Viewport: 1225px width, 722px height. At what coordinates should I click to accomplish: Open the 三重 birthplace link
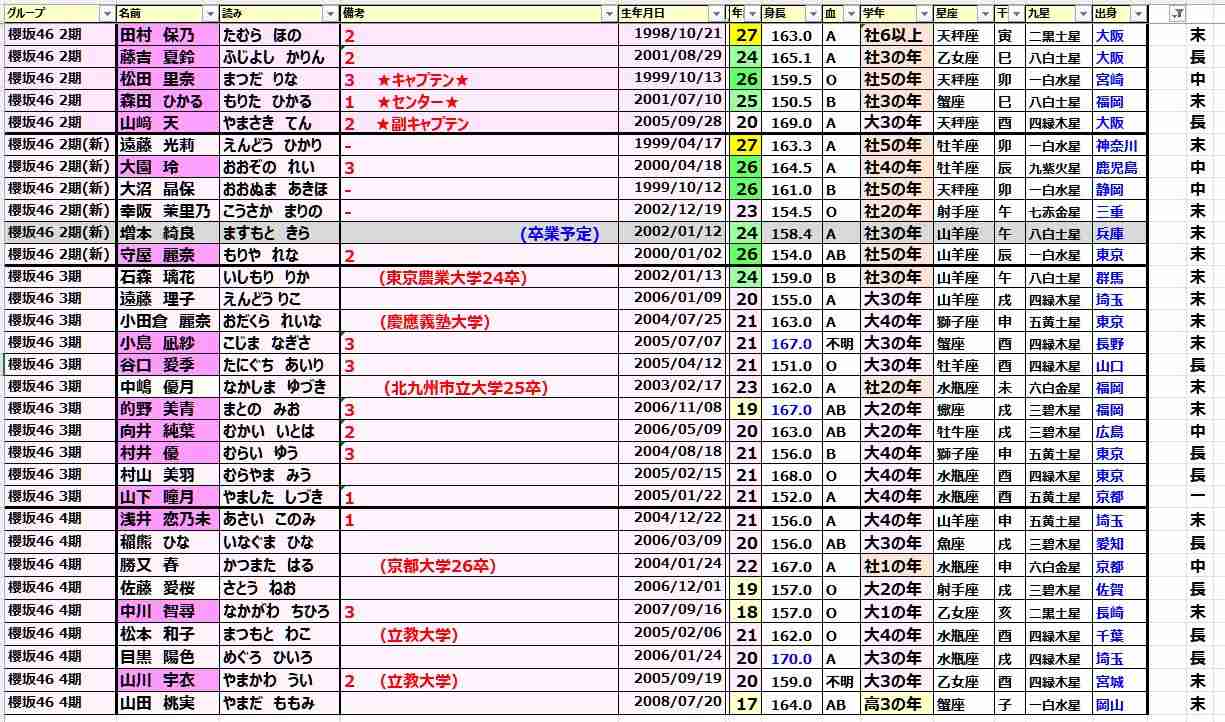(x=1109, y=212)
